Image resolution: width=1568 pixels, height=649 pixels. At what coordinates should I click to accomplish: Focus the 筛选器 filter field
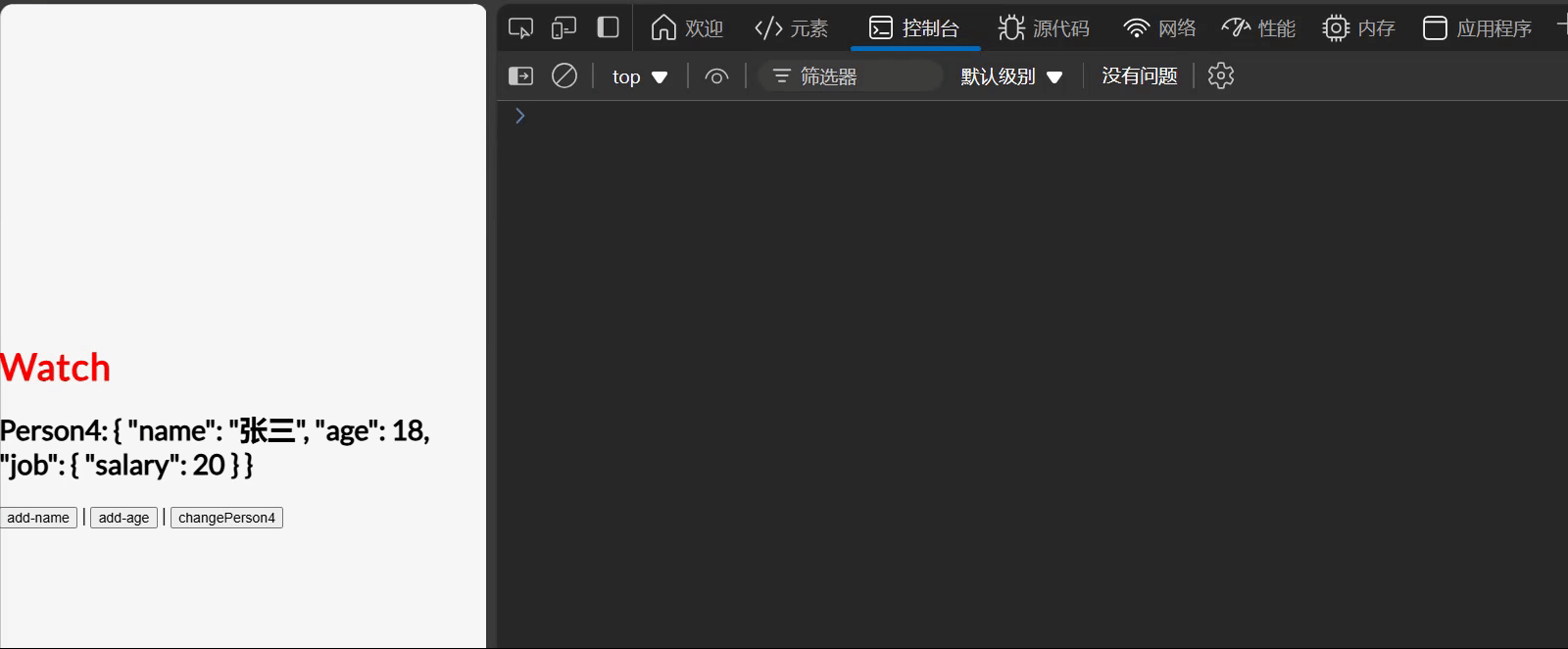point(851,76)
